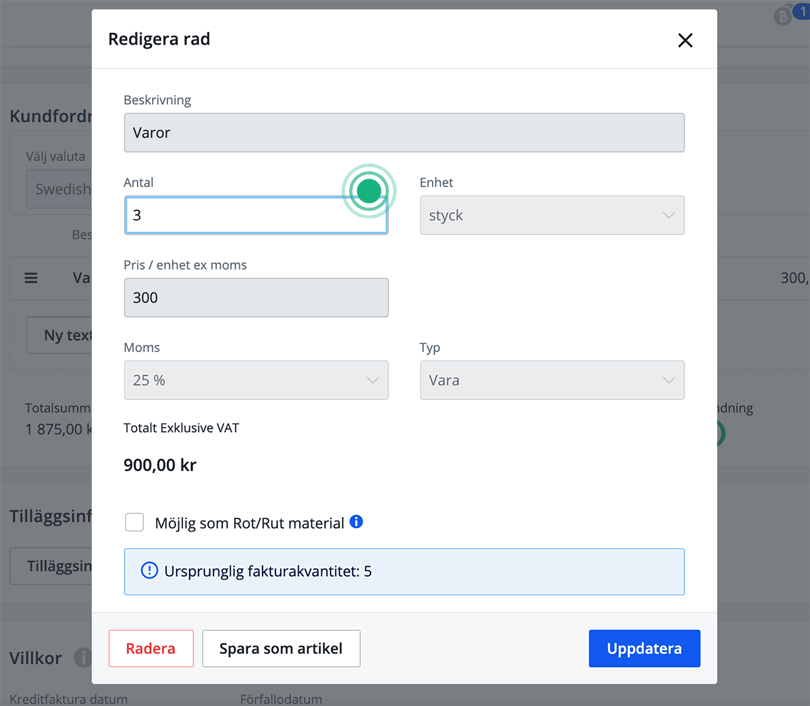Click the row drag handle icon
The width and height of the screenshot is (810, 706).
[x=31, y=278]
